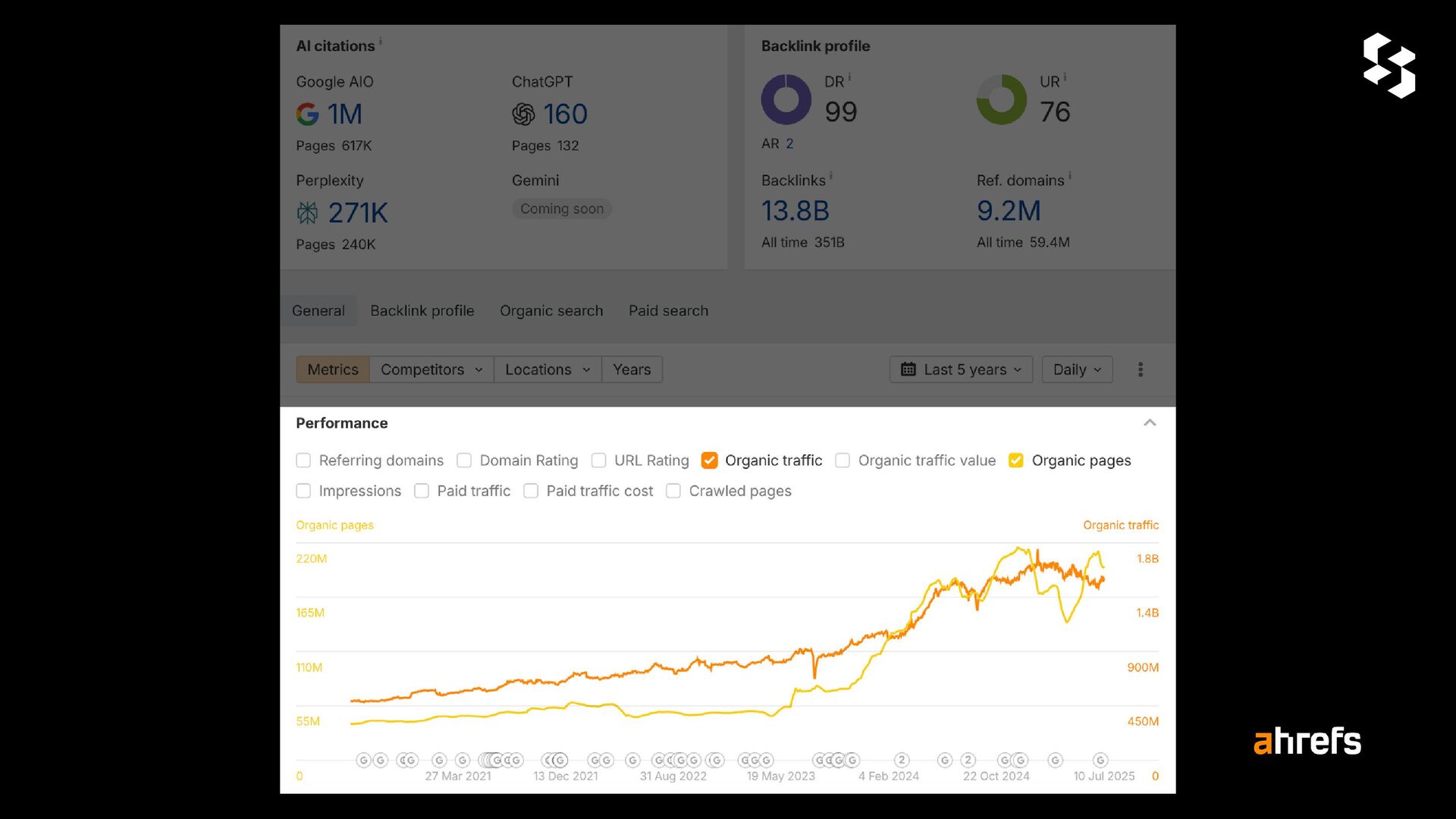1456x819 pixels.
Task: Open the Locations dropdown
Action: point(548,369)
